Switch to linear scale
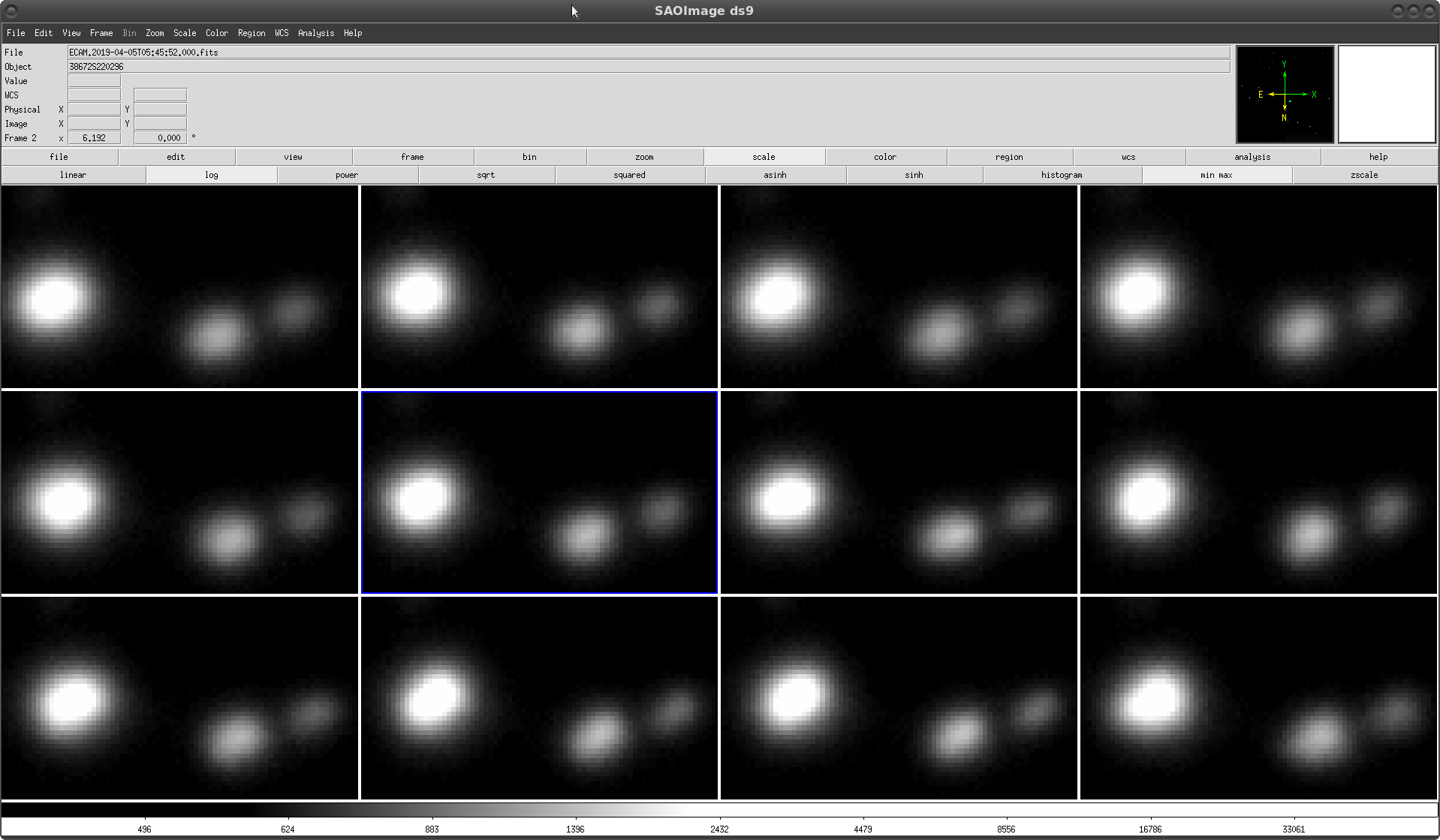 pos(73,175)
